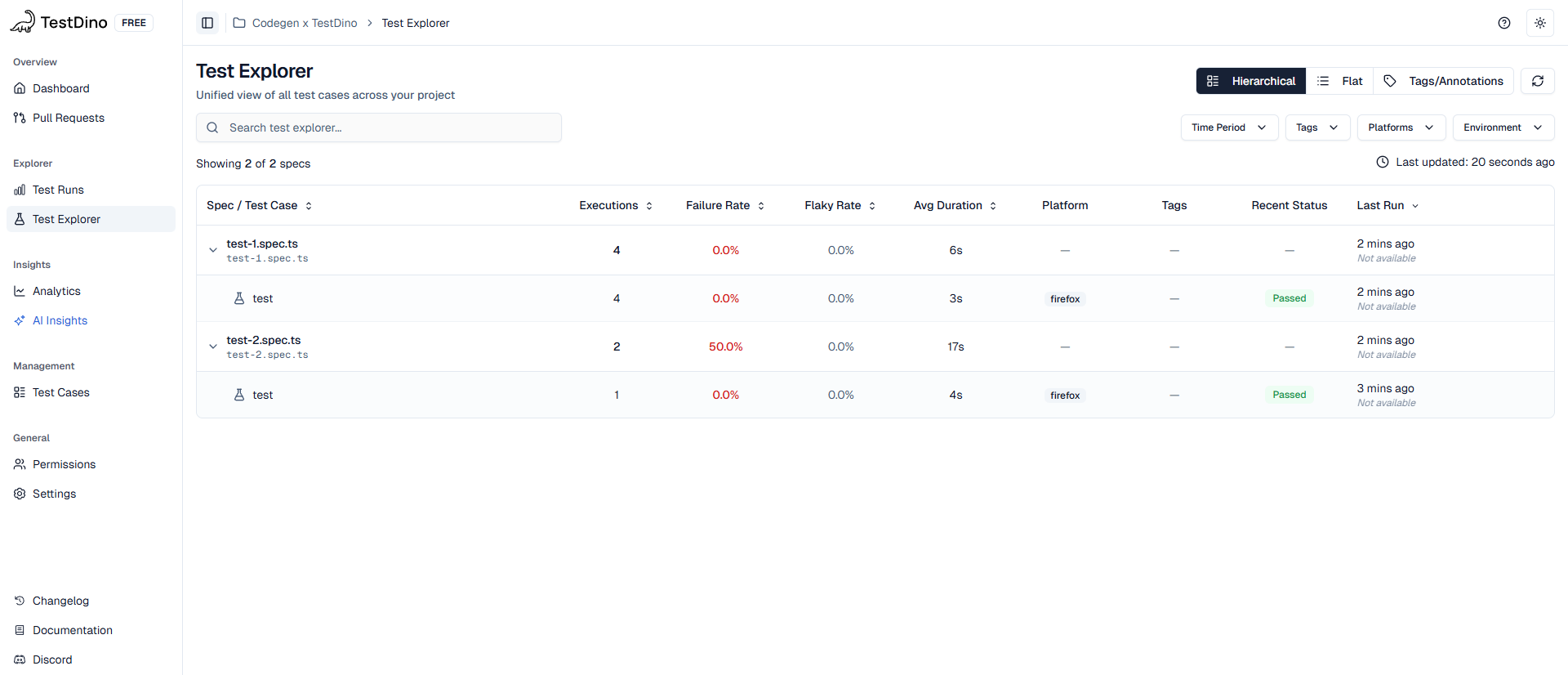The image size is (1568, 675).
Task: Sort by Failure Rate column
Action: pyautogui.click(x=724, y=205)
